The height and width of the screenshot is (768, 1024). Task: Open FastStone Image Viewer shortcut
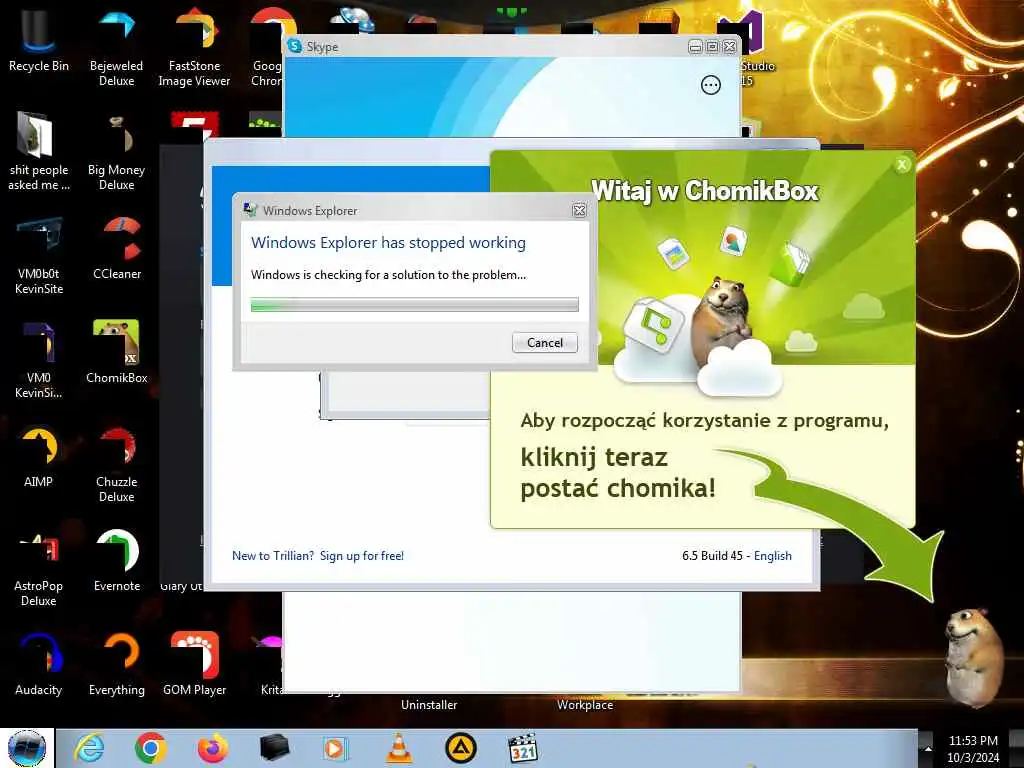[x=194, y=47]
